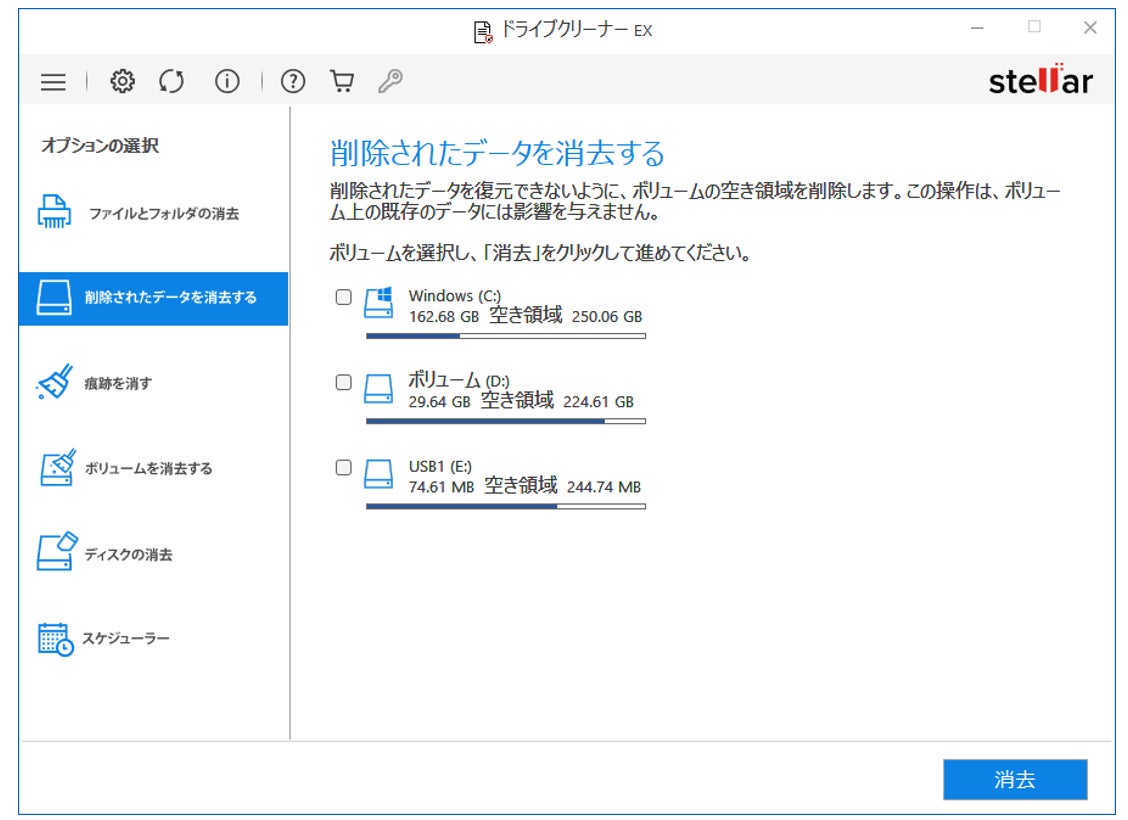Click the volume erase brush icon
The width and height of the screenshot is (1128, 820).
(x=58, y=468)
